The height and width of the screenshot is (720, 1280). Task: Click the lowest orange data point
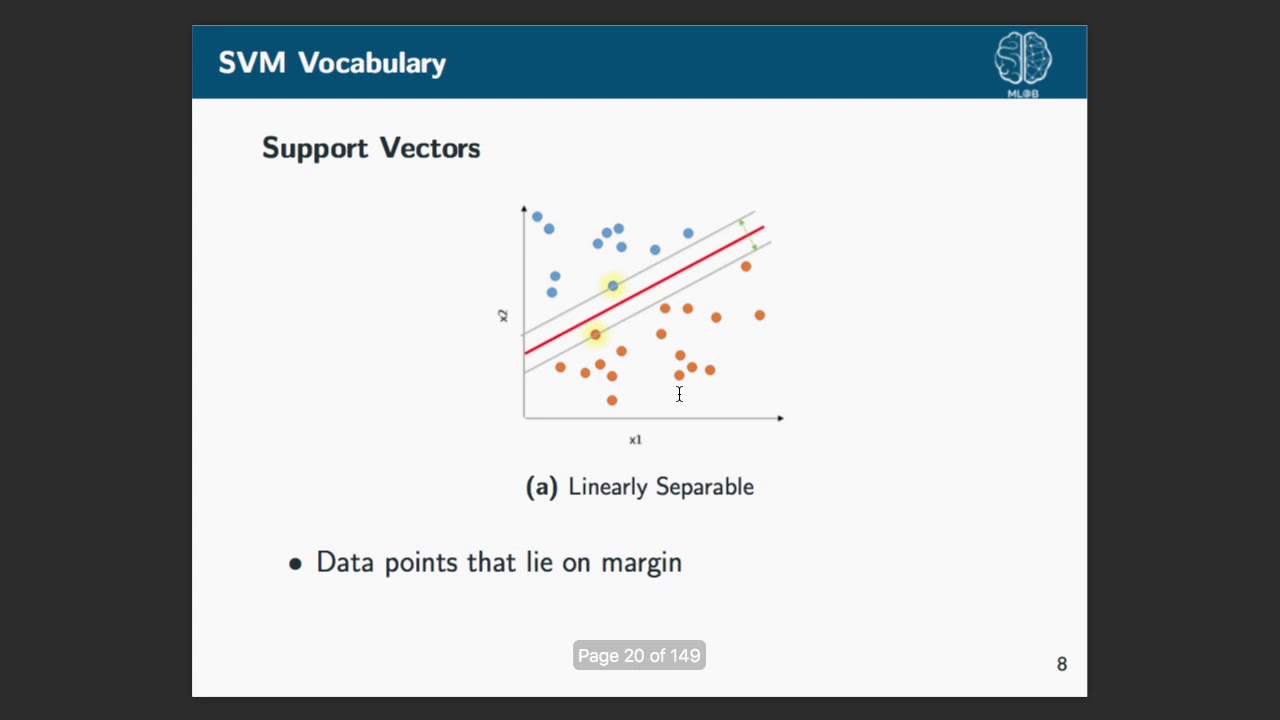pyautogui.click(x=612, y=400)
